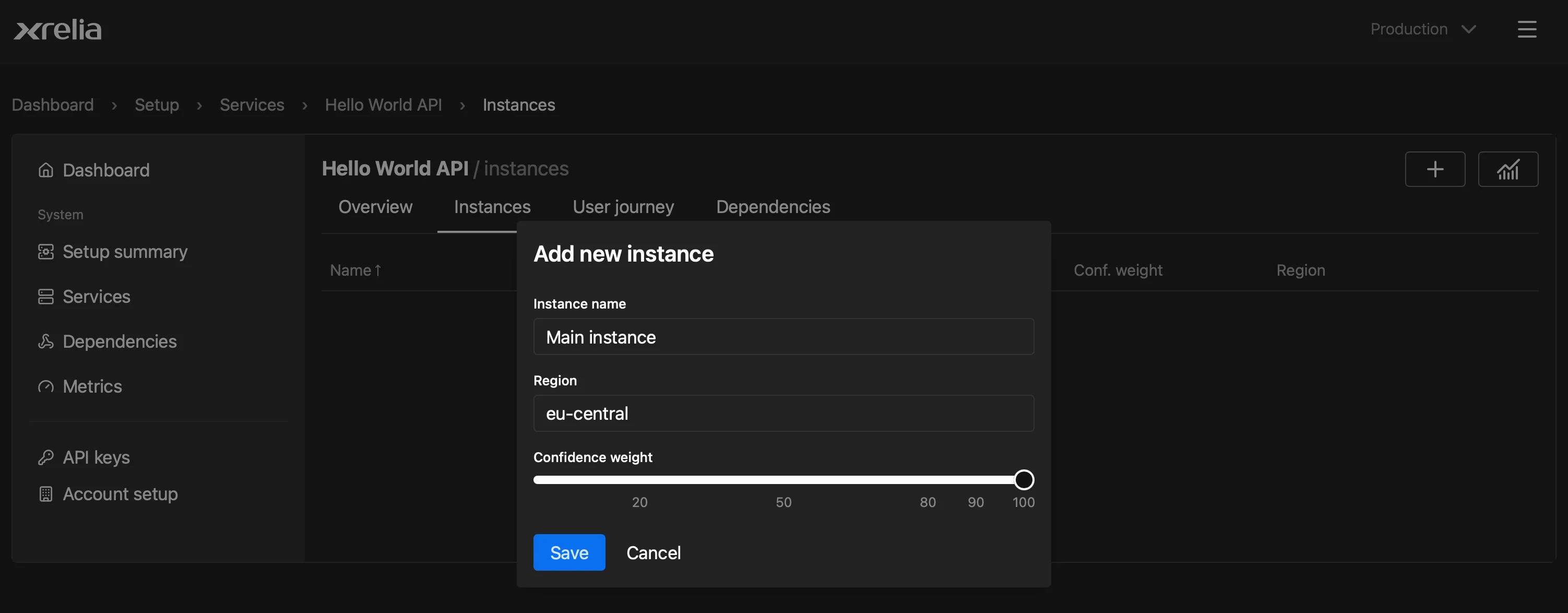Focus the Instance name input field
1568x613 pixels.
(783, 337)
